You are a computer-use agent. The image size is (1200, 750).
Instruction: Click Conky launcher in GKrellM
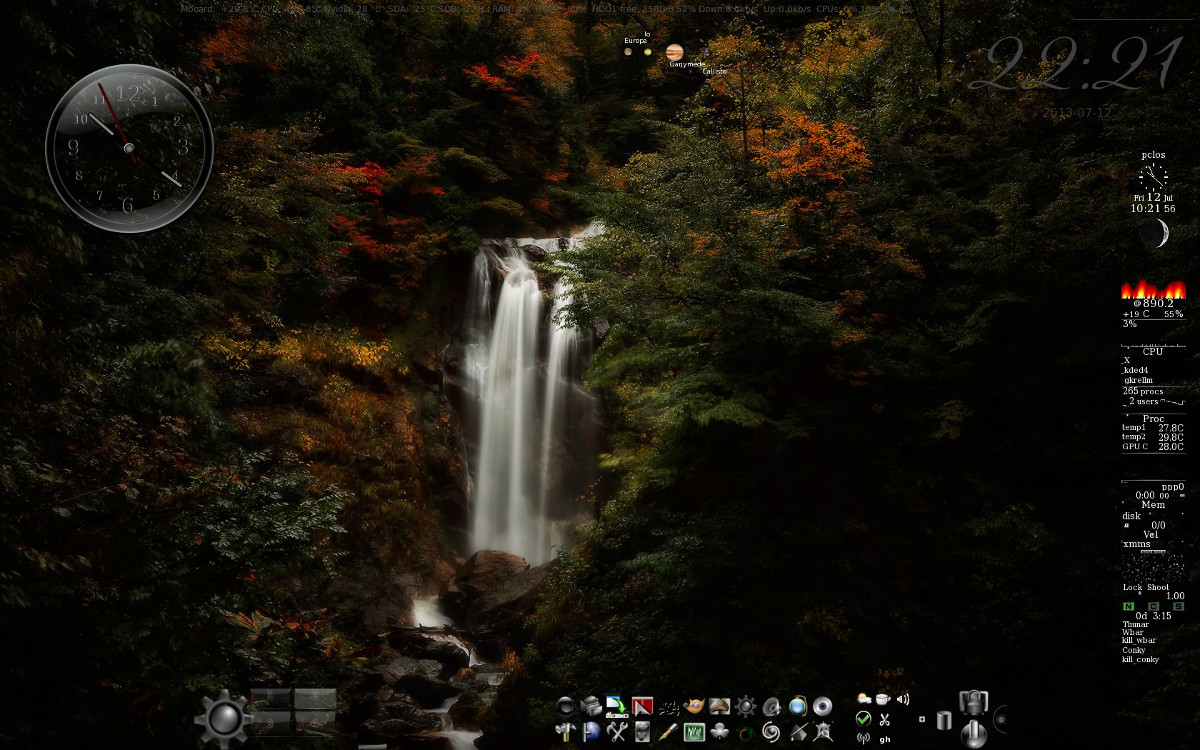1134,649
